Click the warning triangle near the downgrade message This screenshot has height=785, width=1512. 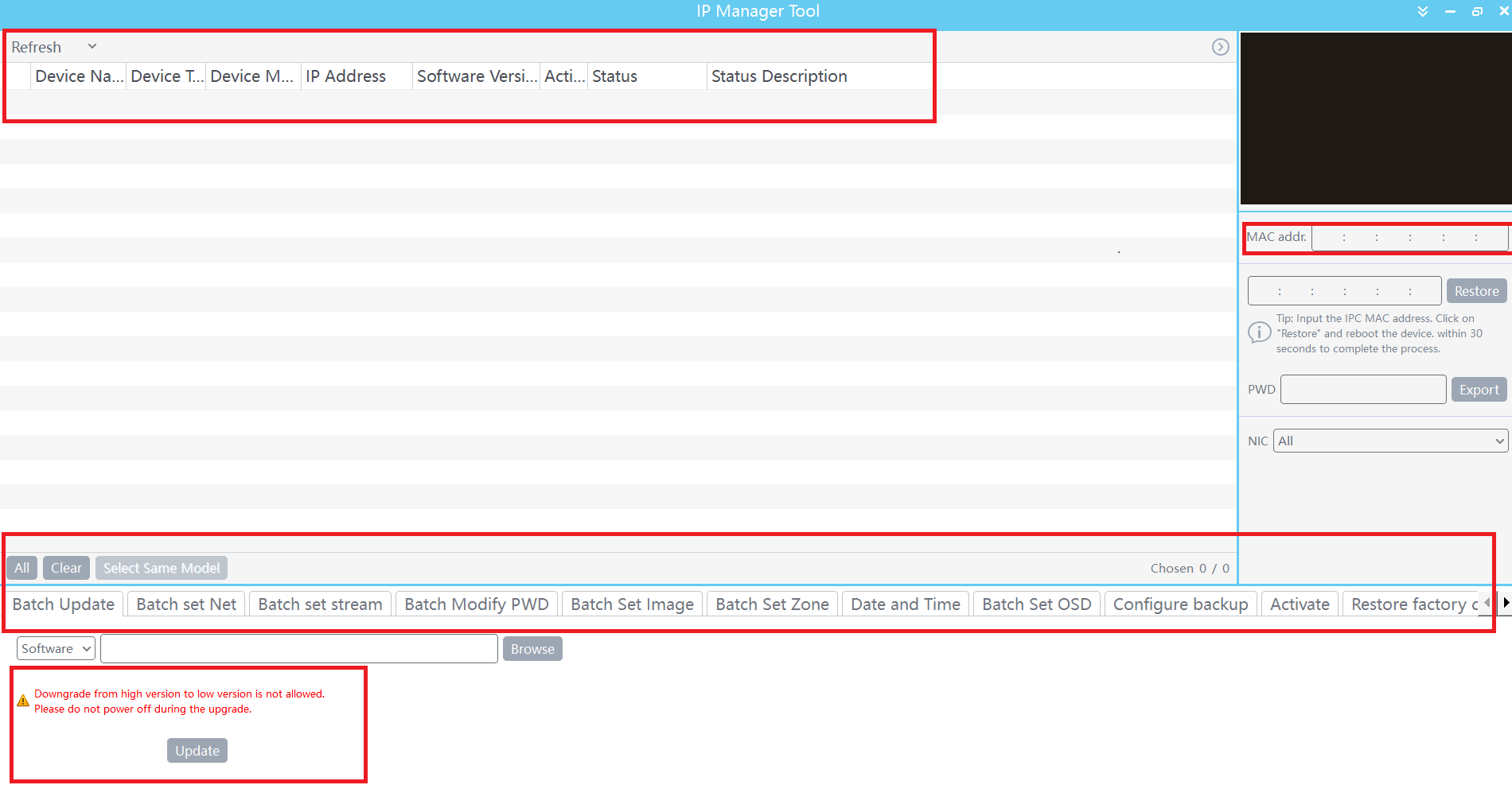pos(23,699)
